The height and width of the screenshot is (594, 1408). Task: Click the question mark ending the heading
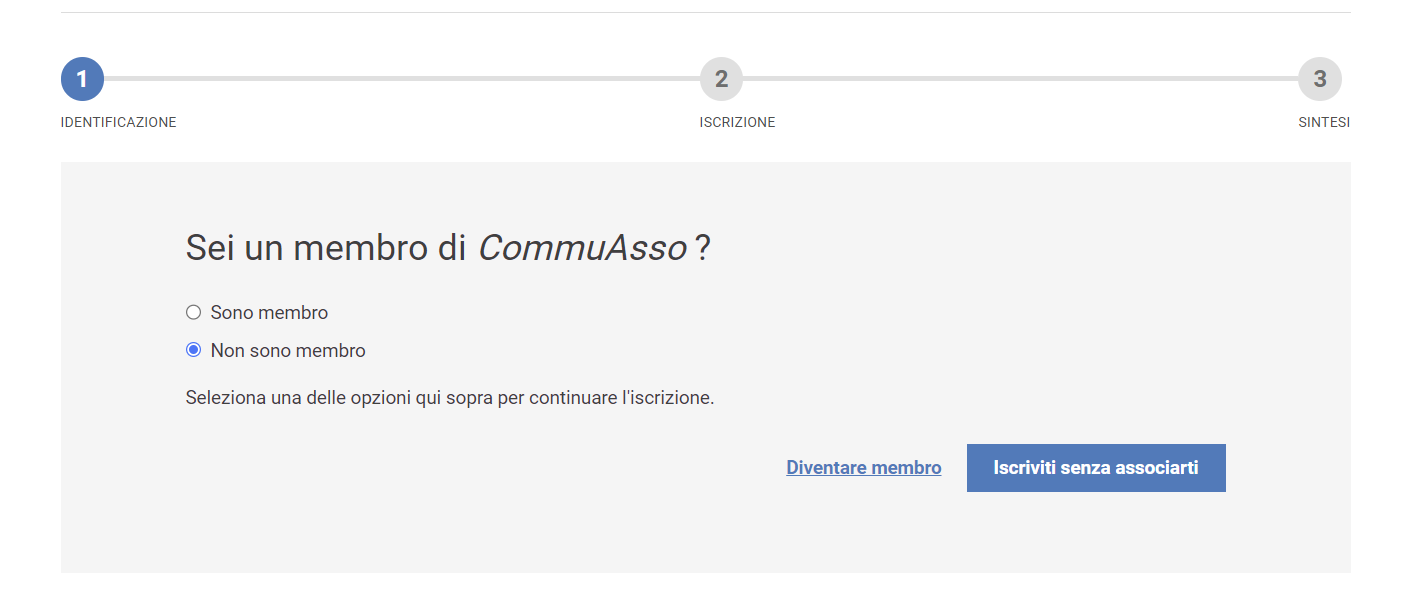pos(702,248)
